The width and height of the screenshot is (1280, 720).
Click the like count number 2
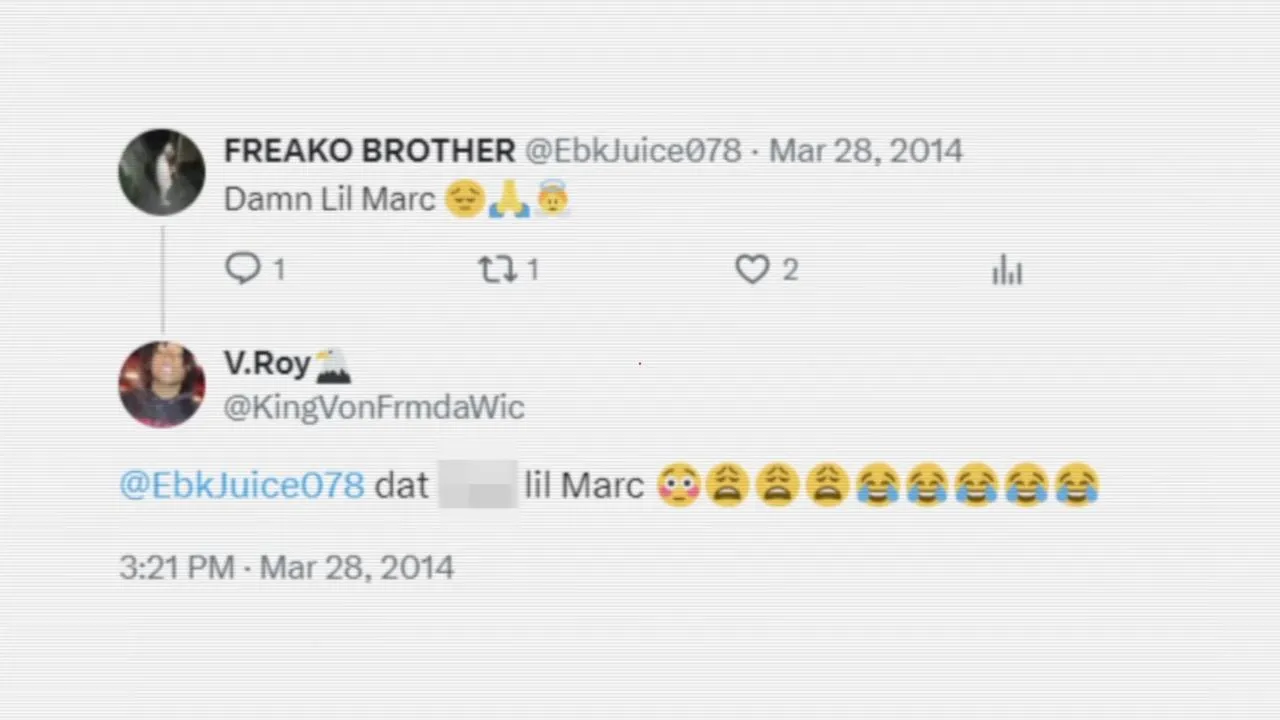click(x=790, y=270)
